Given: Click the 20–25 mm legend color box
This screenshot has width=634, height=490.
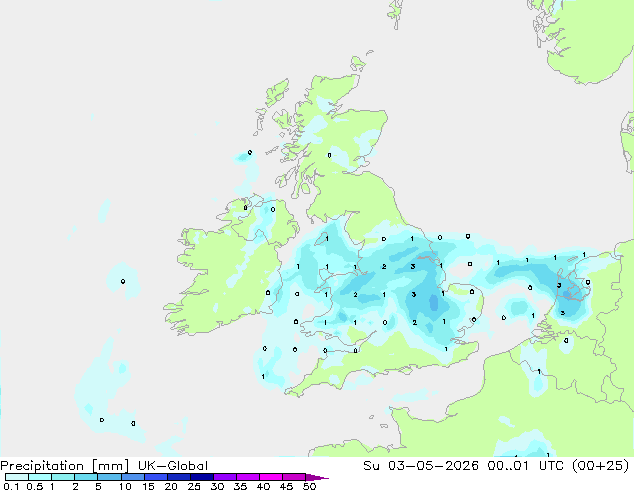Looking at the screenshot, I should [x=178, y=477].
